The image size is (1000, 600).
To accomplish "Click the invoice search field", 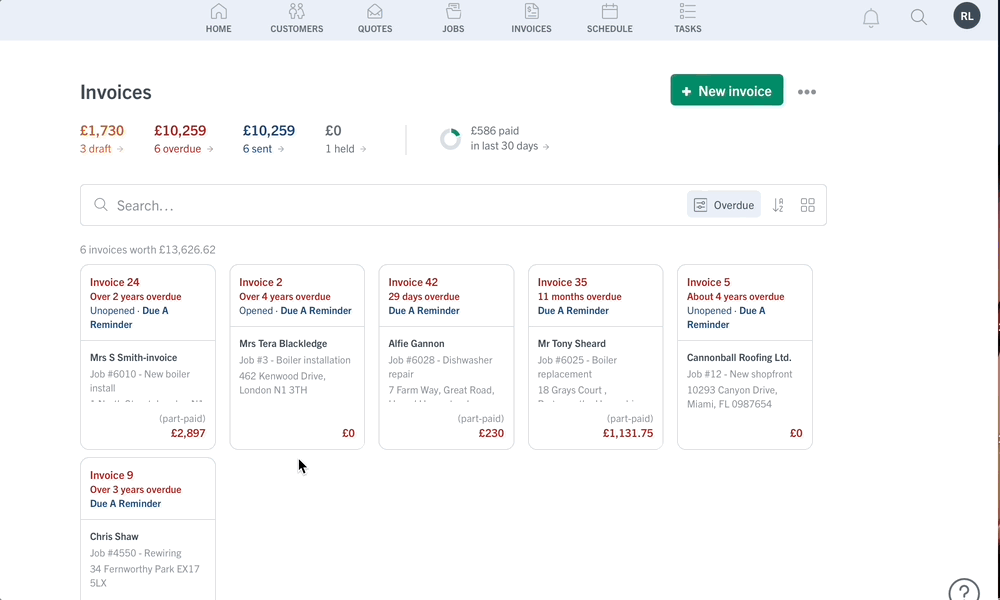I will click(390, 205).
